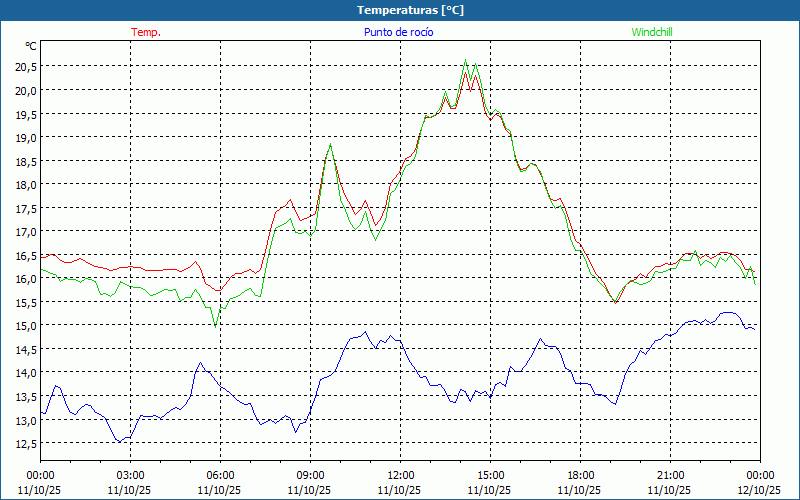Click the 15:00 time axis label
This screenshot has height=500, width=800.
(490, 475)
